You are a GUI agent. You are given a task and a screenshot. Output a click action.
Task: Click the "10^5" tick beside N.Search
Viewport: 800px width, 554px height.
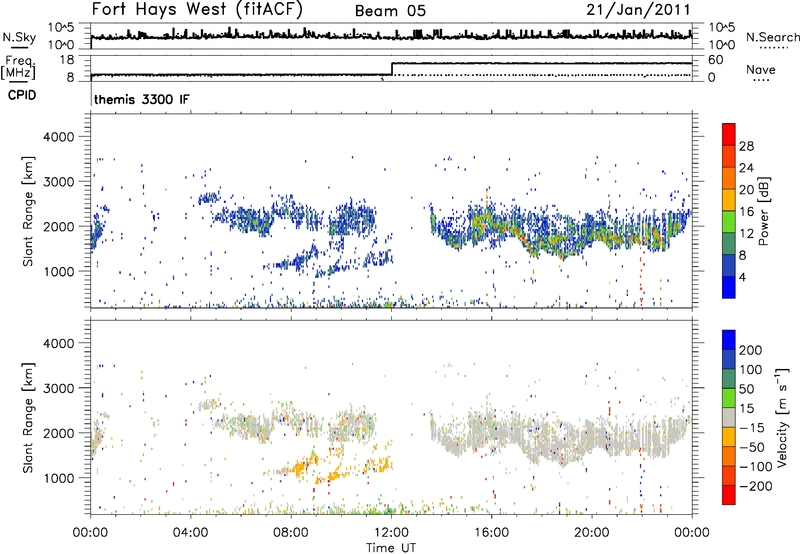722,27
